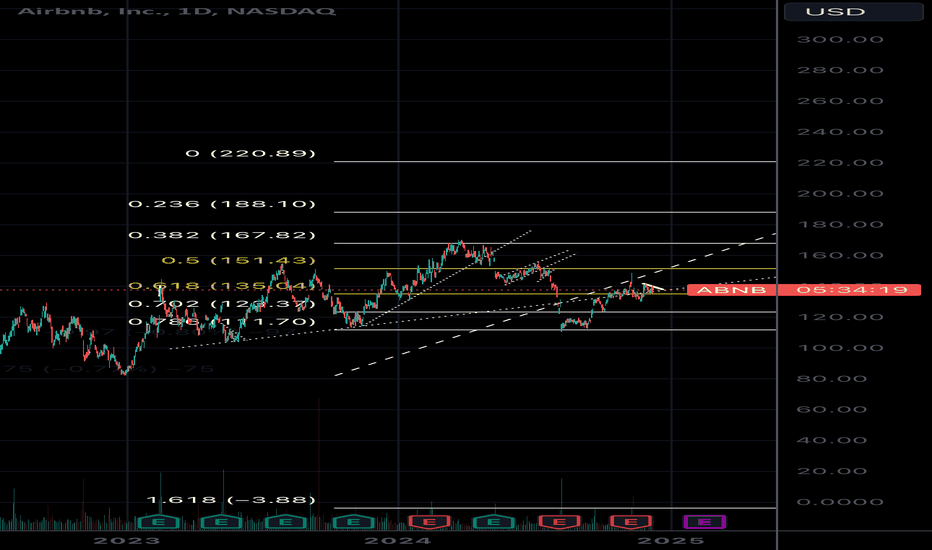This screenshot has width=932, height=550.
Task: Click 300.00 on the price scale
Action: point(840,40)
